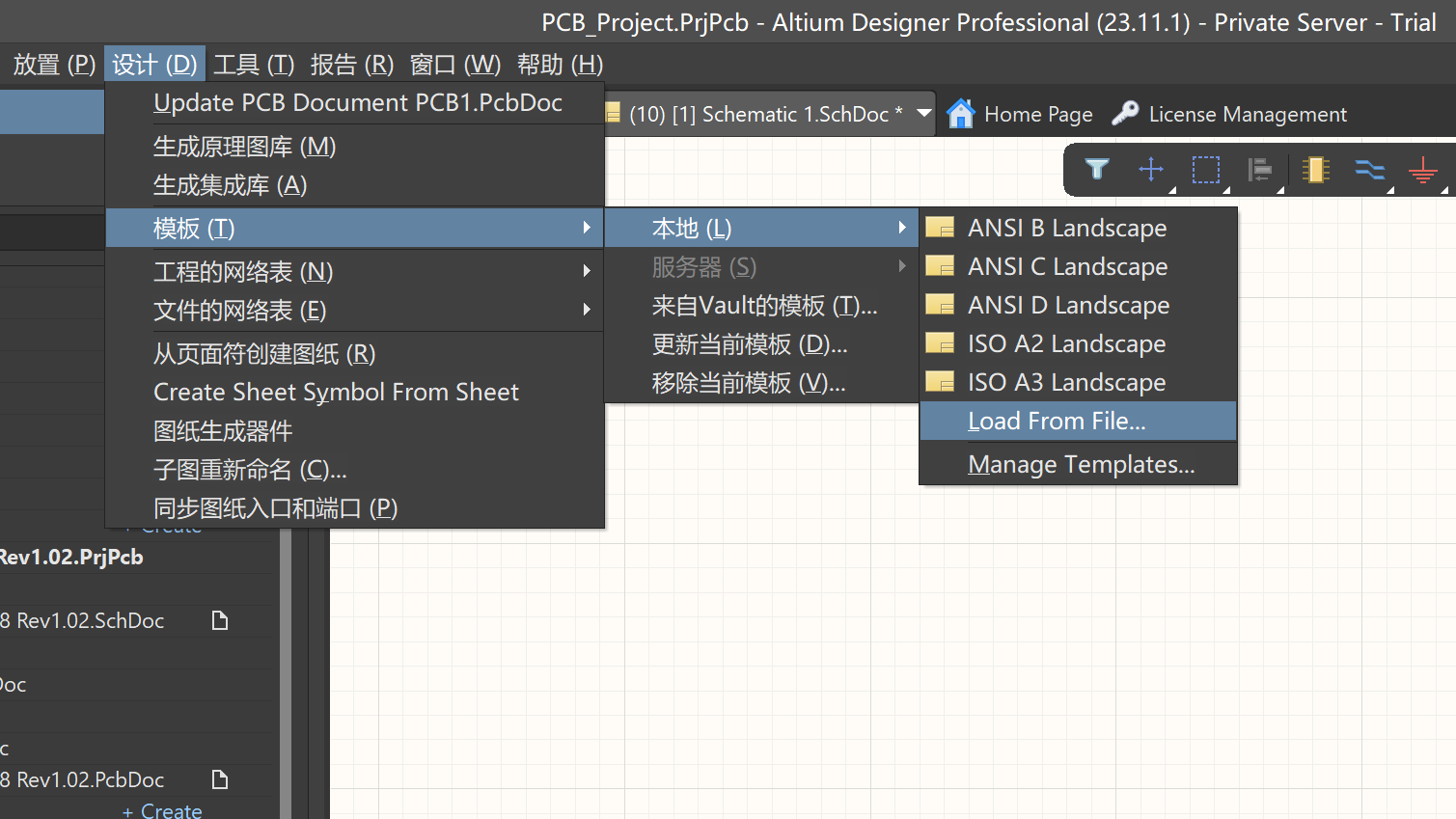The image size is (1456, 819).
Task: Select ISO A3 Landscape template
Action: coord(1066,383)
